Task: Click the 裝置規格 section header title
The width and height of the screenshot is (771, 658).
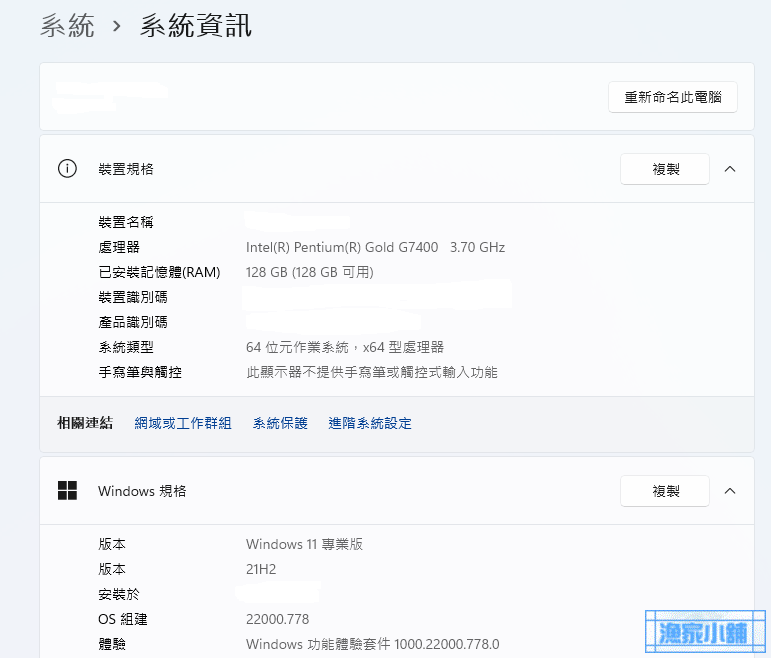Action: click(126, 169)
